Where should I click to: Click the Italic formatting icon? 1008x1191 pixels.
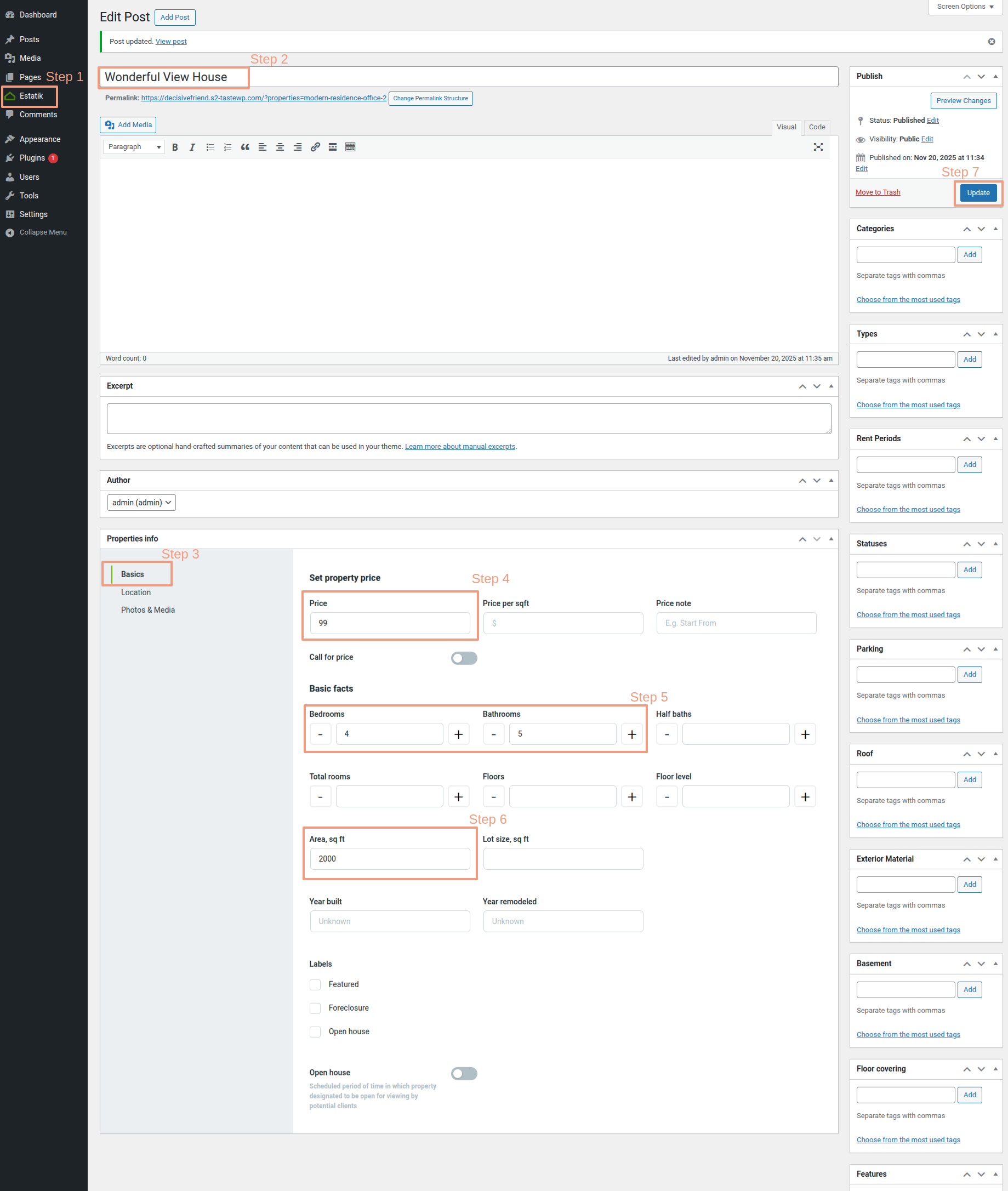pos(192,147)
